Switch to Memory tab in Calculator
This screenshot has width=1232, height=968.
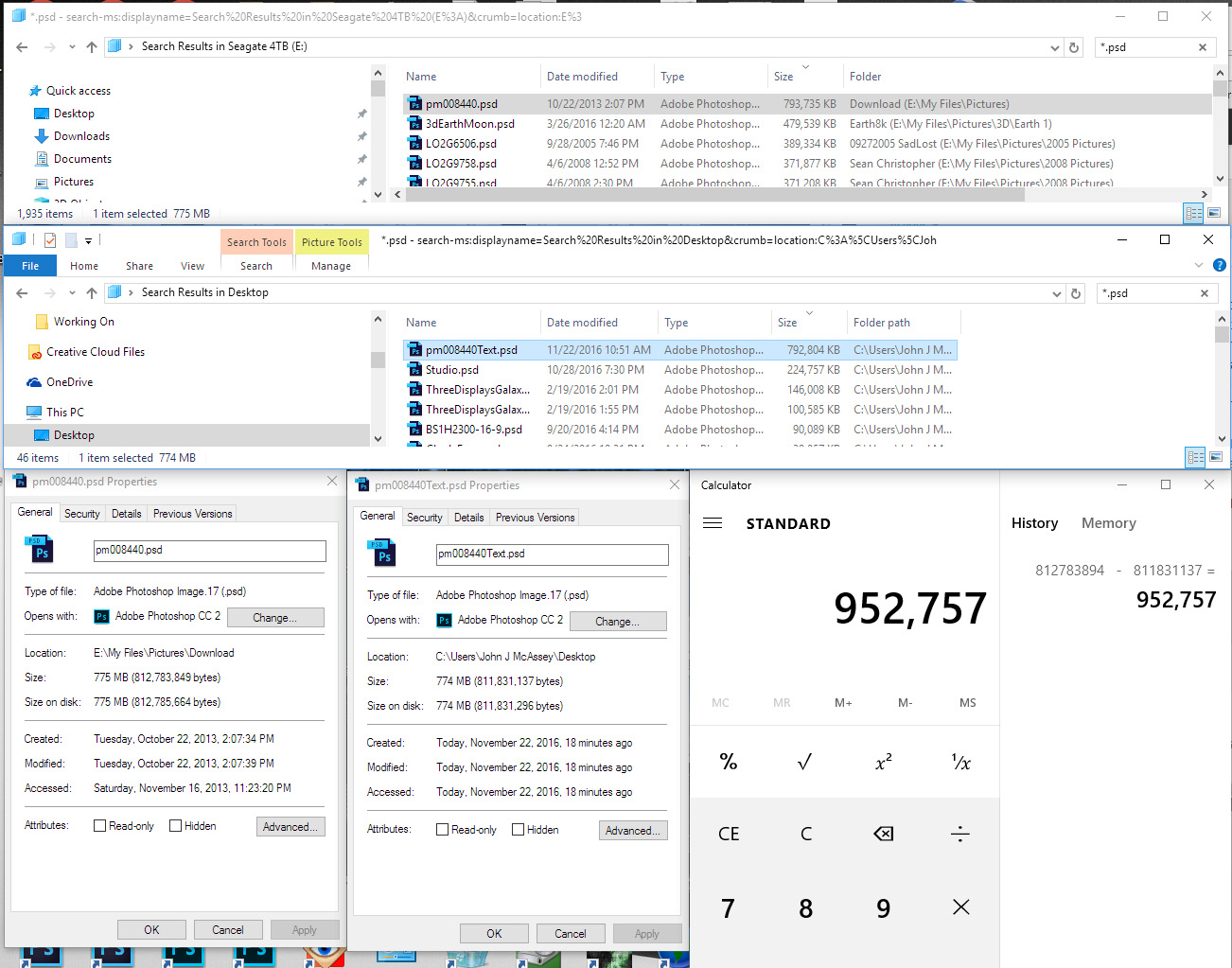pos(1108,523)
